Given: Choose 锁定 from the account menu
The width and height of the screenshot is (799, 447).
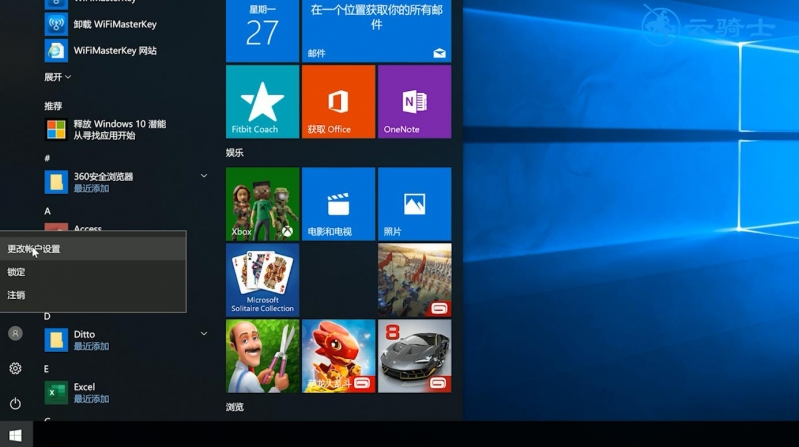Looking at the screenshot, I should pyautogui.click(x=93, y=272).
